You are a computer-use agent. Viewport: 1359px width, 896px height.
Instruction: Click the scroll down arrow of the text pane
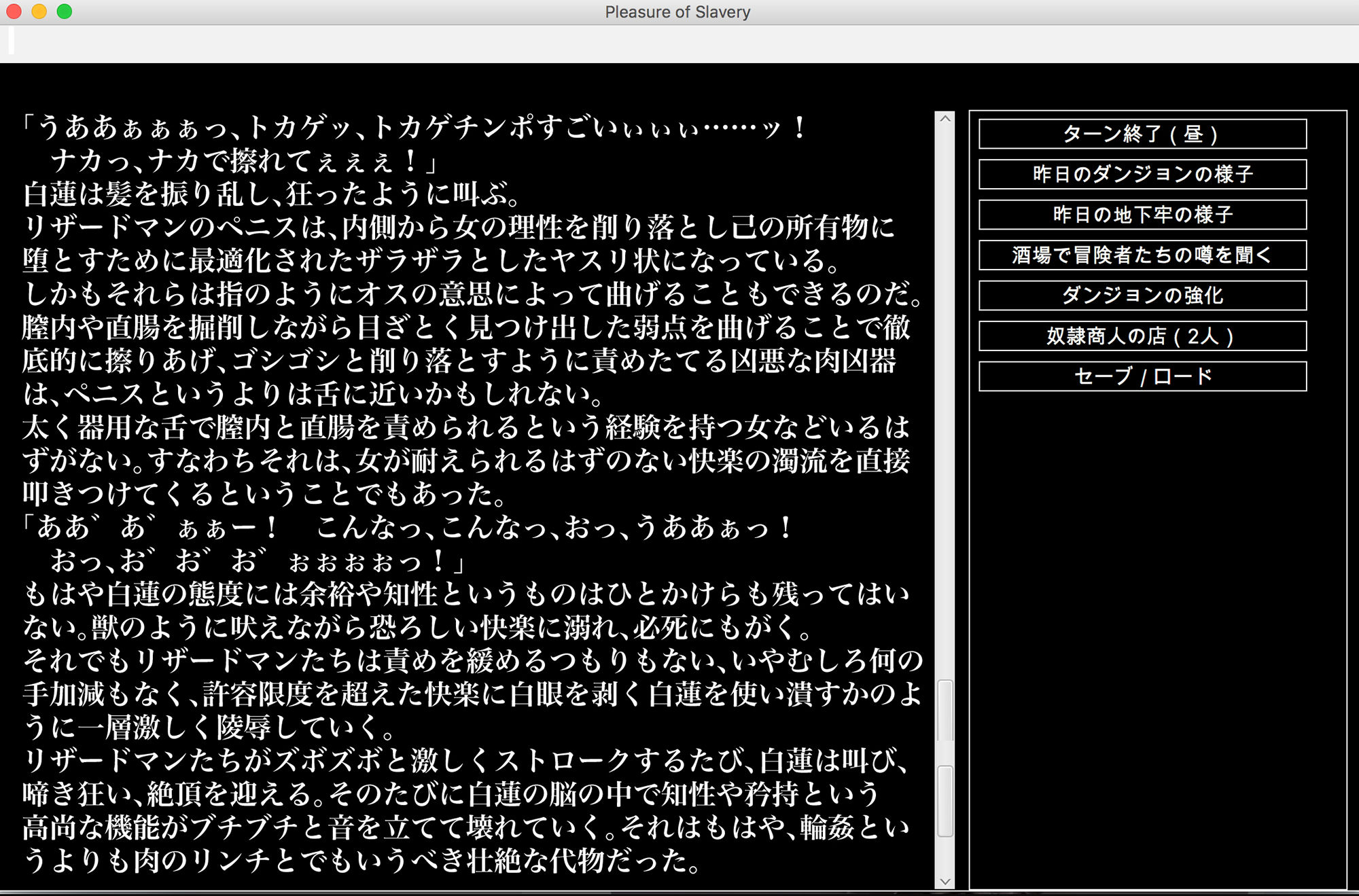click(945, 881)
